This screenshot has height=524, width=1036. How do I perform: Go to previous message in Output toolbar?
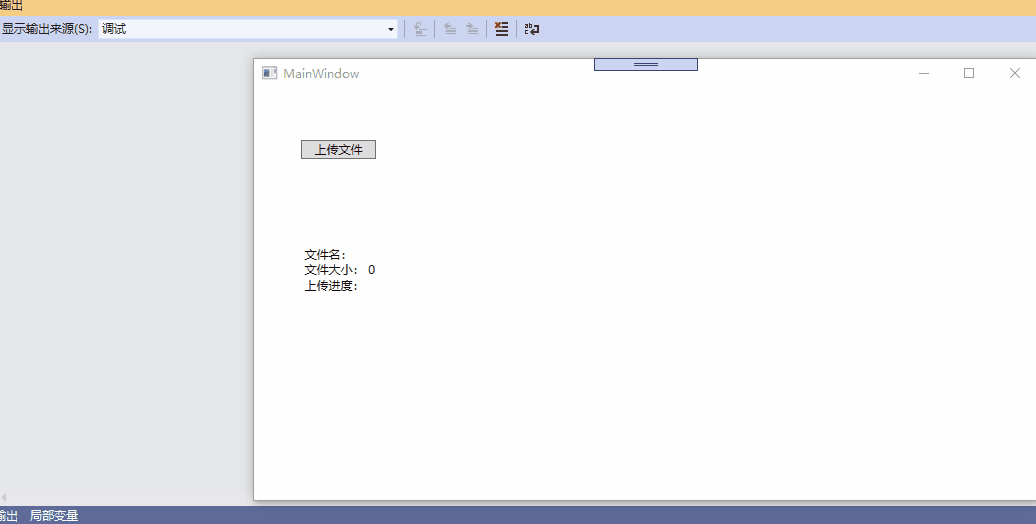[450, 29]
